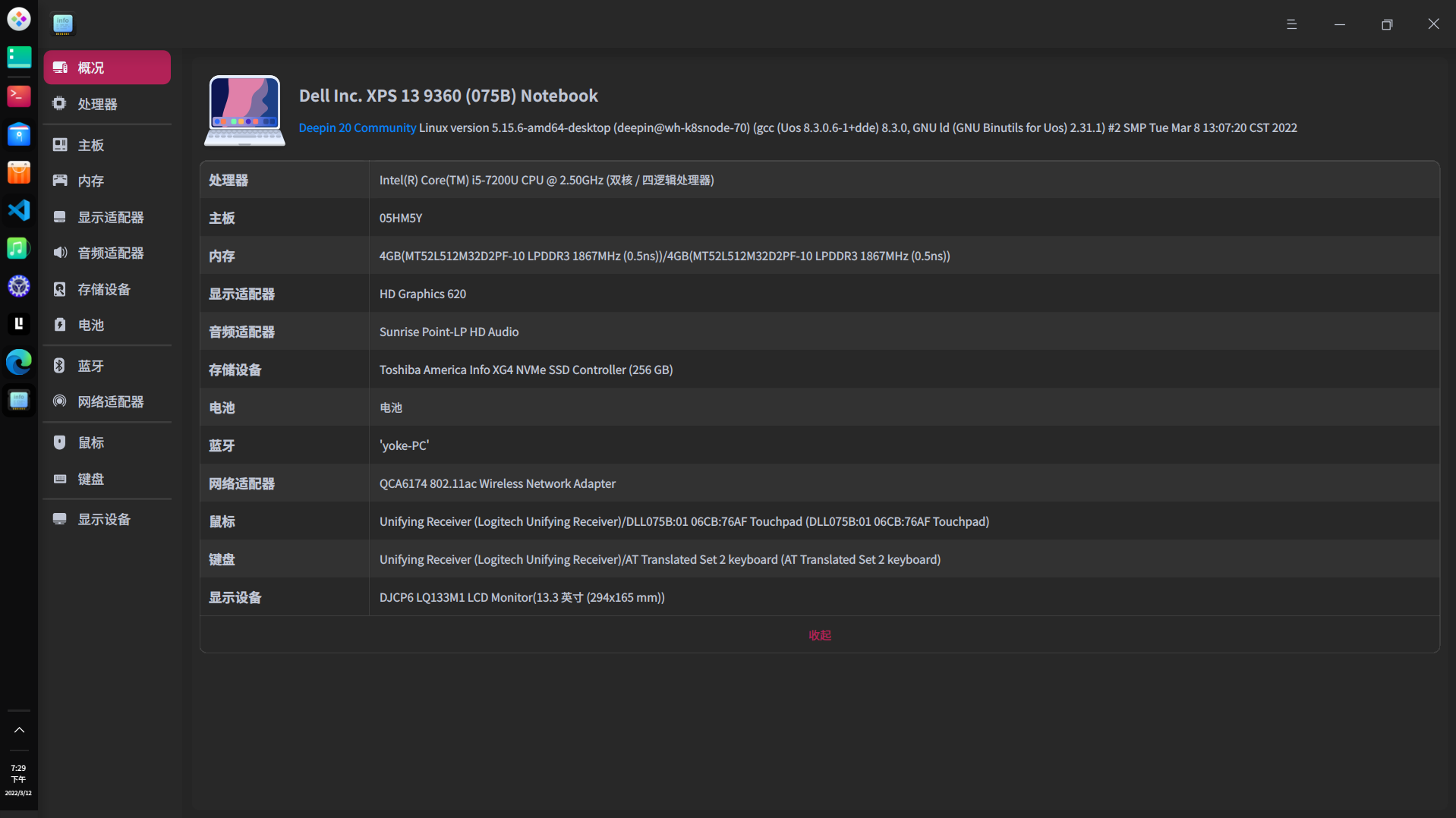Screen dimensions: 1456x818
Task: Click the QCA6174 802.11ac Wireless value
Action: [497, 483]
